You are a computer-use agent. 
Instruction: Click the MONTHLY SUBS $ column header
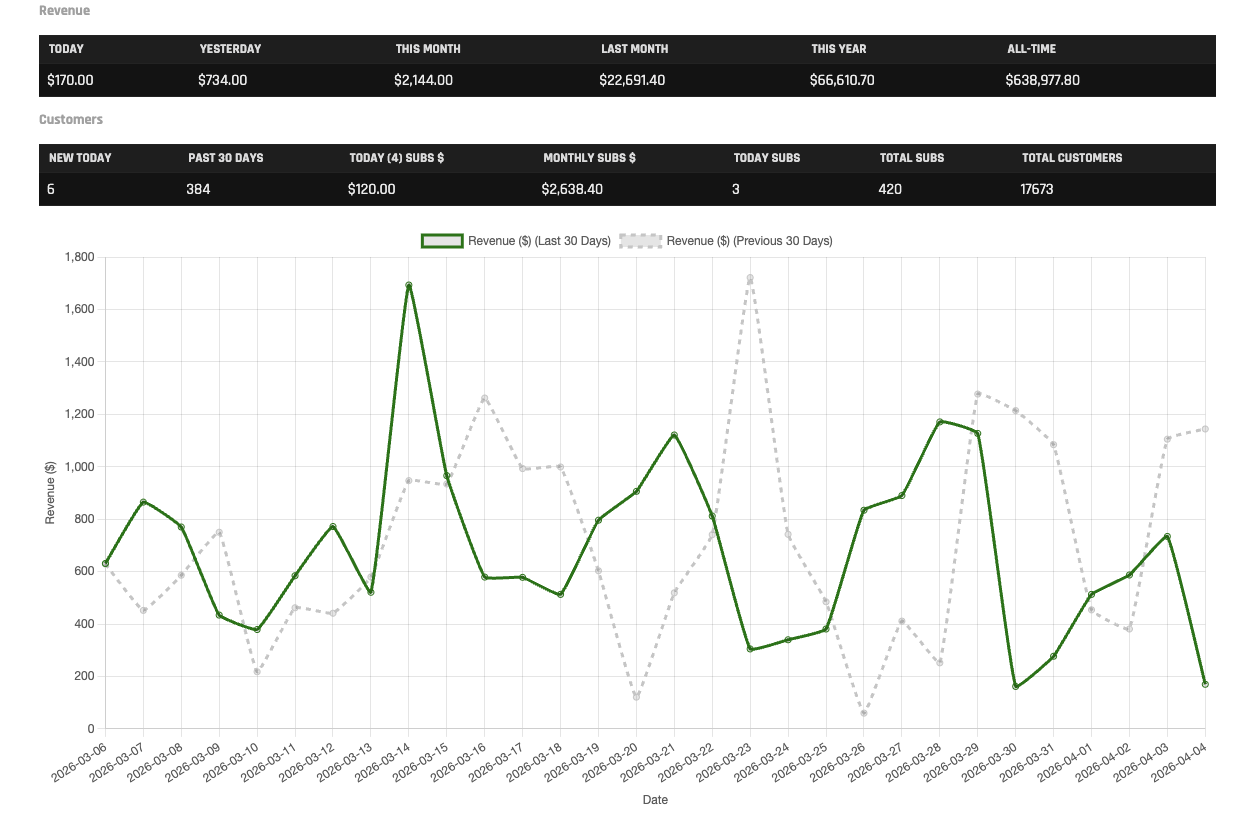tap(589, 158)
